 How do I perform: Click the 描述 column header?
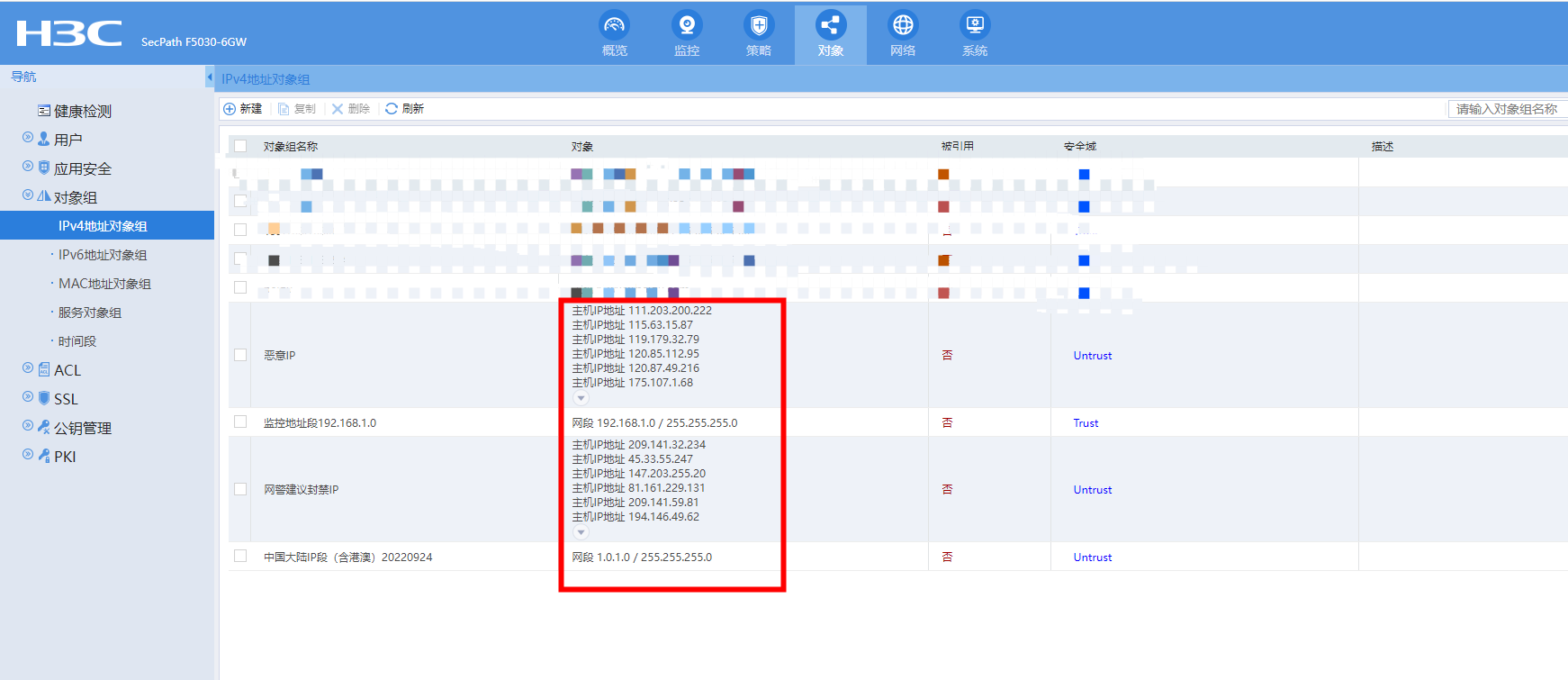pyautogui.click(x=1383, y=147)
